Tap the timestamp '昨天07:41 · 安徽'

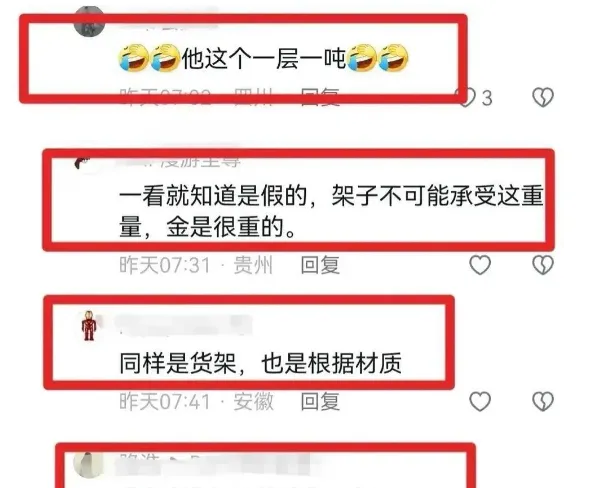(x=196, y=402)
